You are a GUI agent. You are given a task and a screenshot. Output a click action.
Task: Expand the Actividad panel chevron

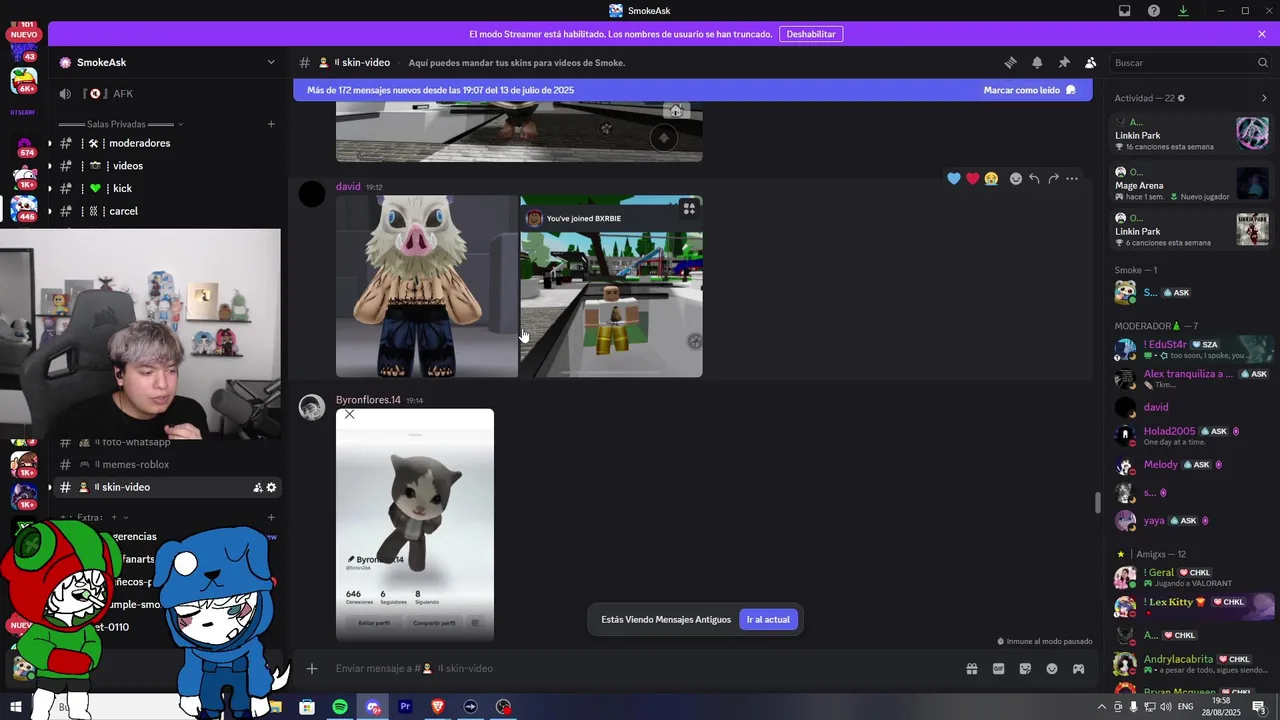[x=1264, y=98]
